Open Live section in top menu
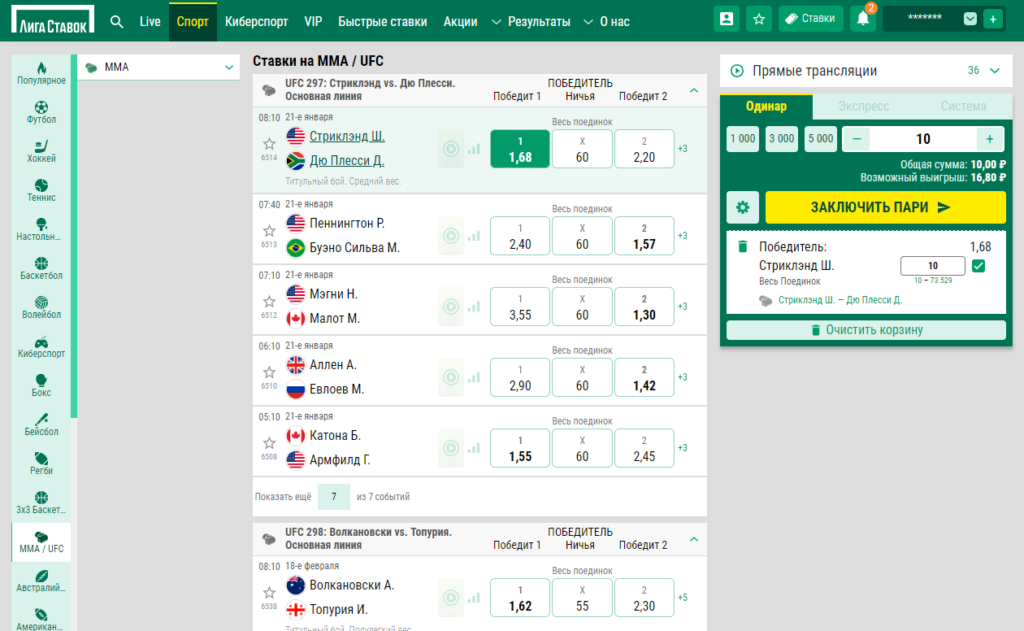Screen dimensions: 1024x631 point(150,22)
